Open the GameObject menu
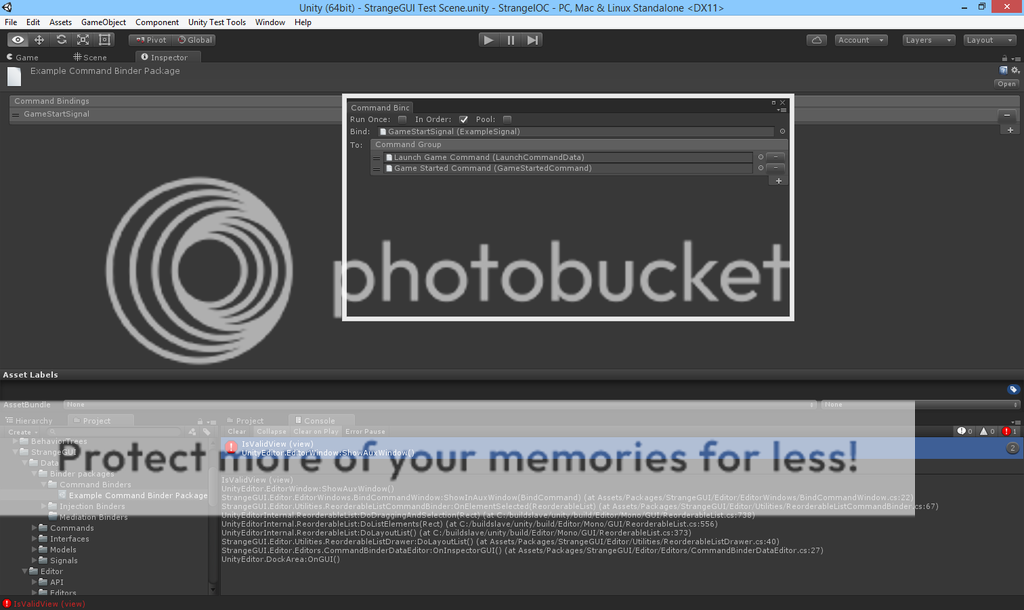The image size is (1024, 610). pos(103,20)
